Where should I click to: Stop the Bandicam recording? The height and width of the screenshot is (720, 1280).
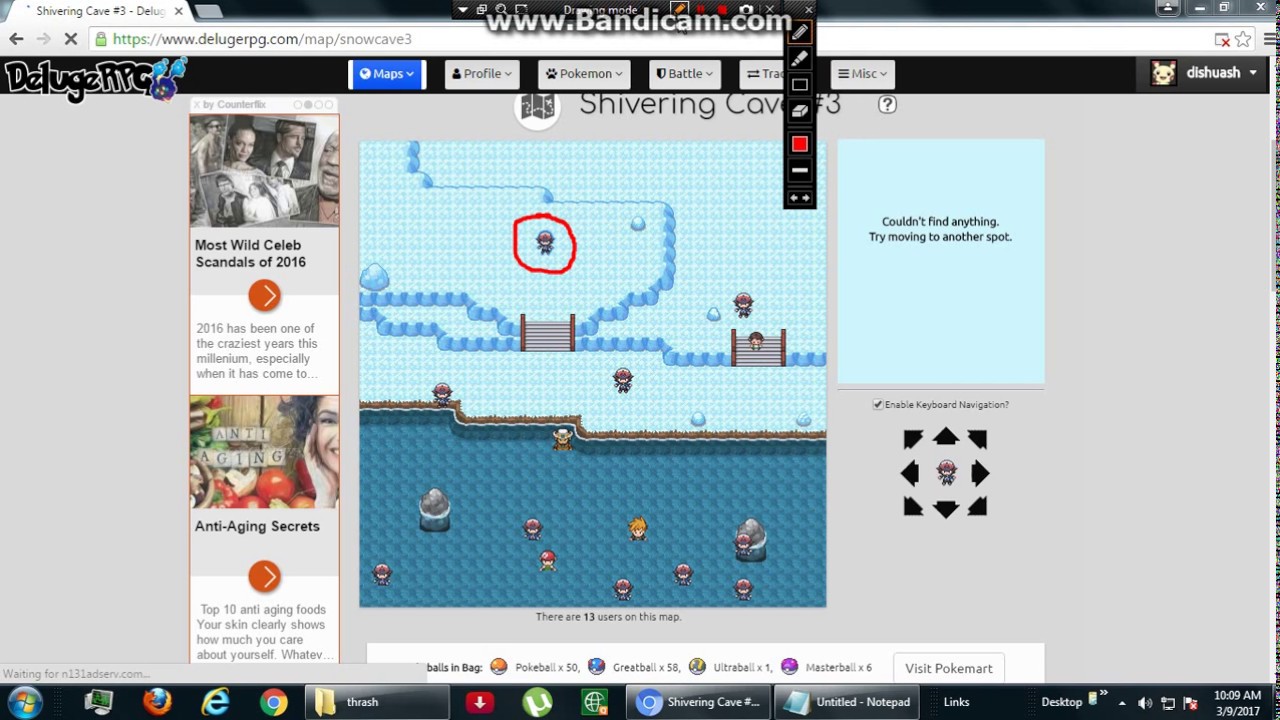[x=722, y=10]
